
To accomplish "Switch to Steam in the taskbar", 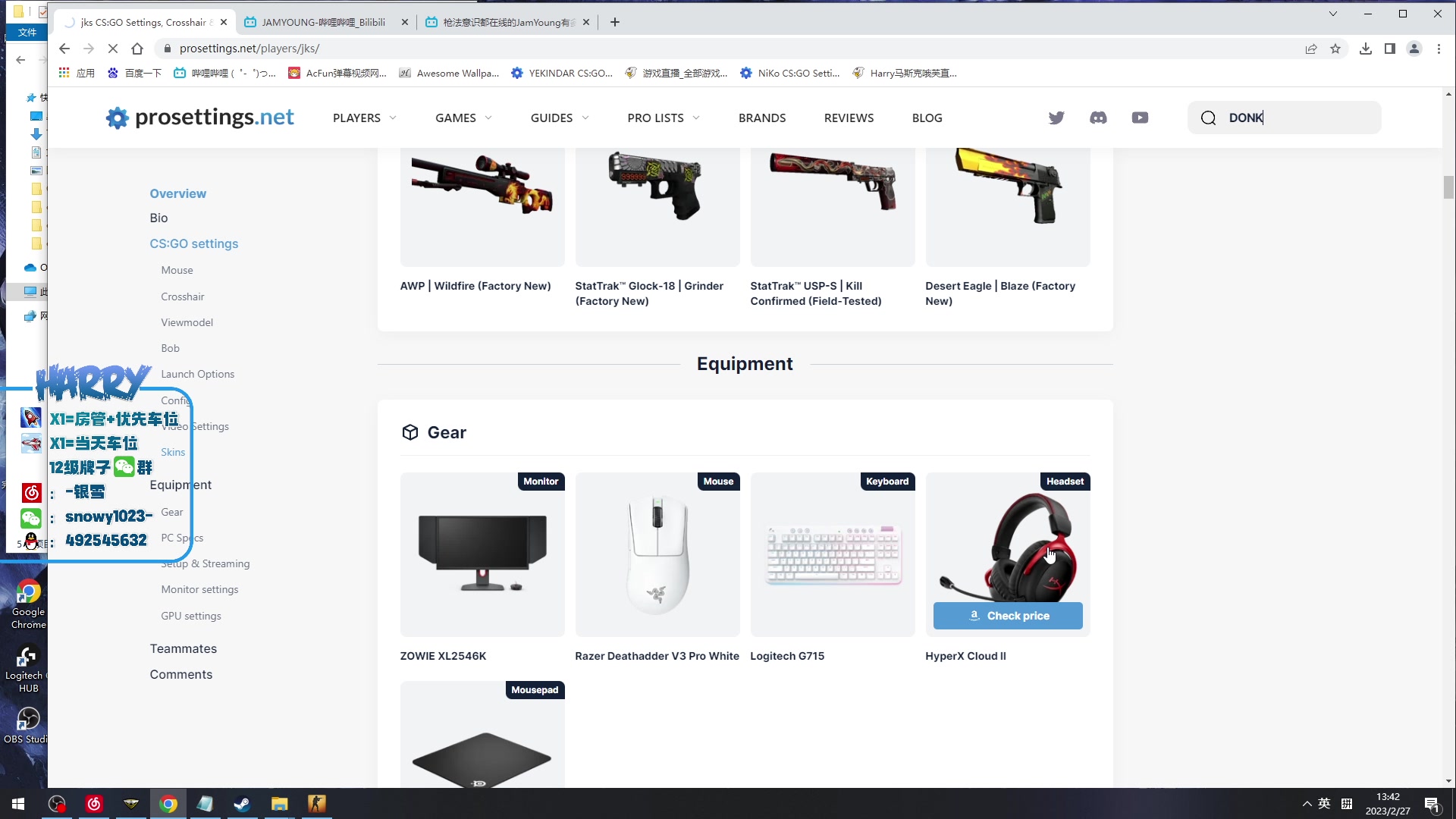I will point(243,804).
